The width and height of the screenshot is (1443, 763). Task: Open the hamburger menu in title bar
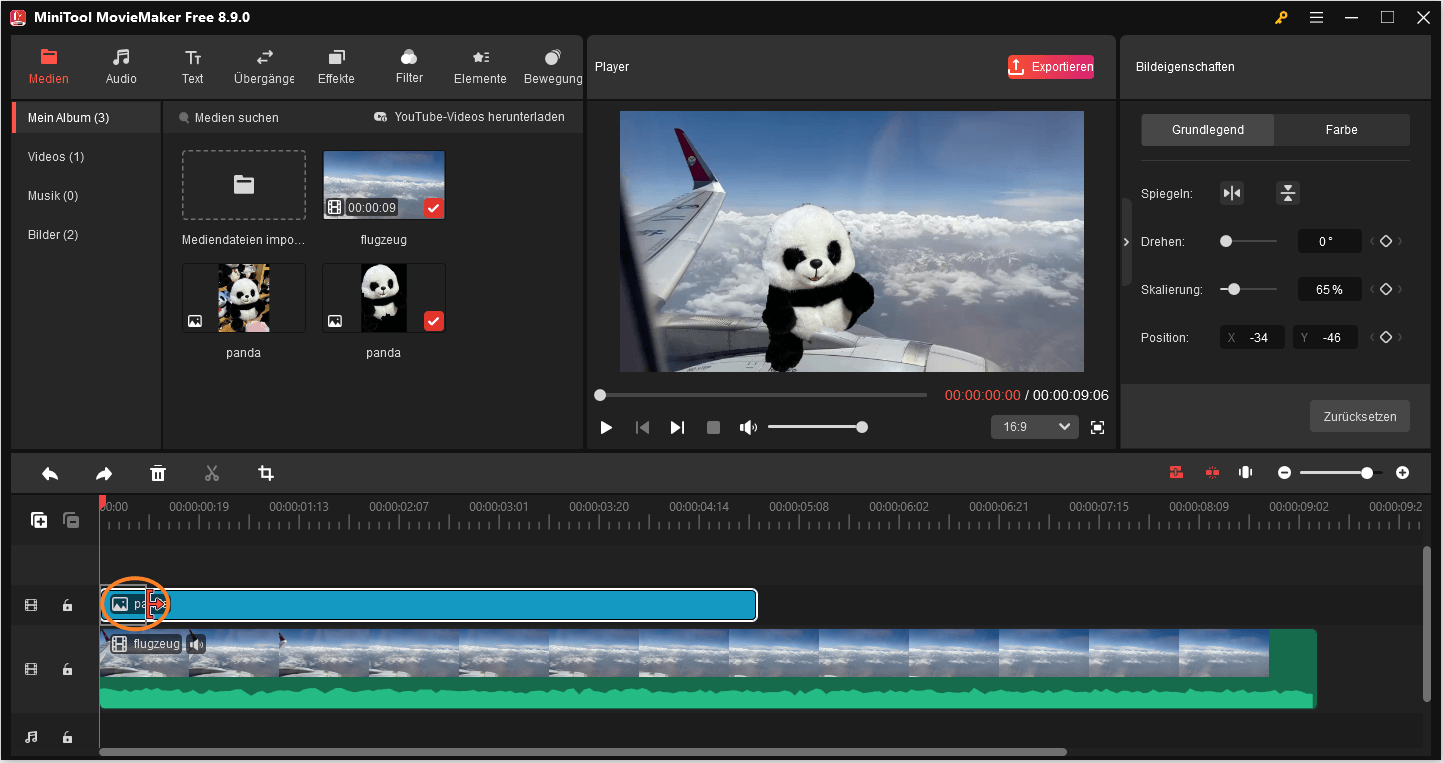(1317, 18)
